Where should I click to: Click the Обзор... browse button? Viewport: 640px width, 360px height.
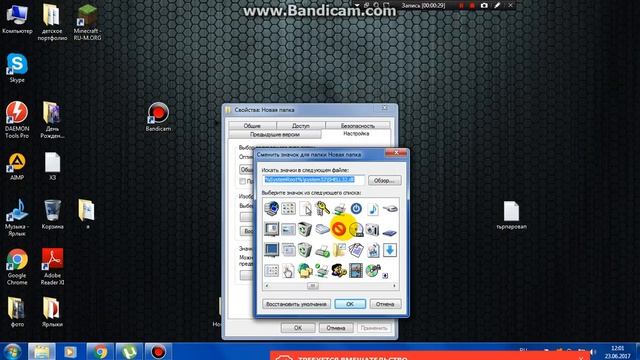click(384, 180)
